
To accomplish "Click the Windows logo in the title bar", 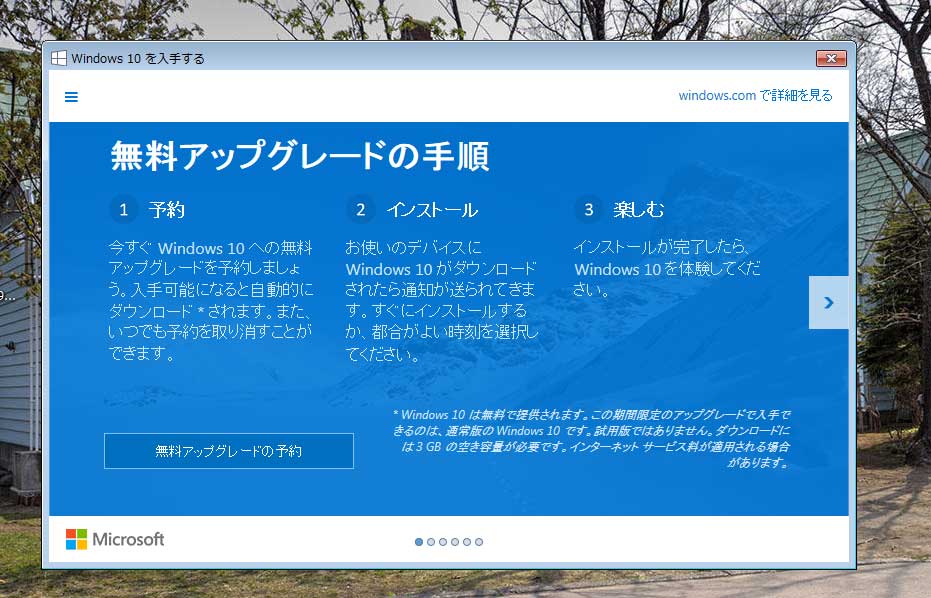I will point(59,58).
